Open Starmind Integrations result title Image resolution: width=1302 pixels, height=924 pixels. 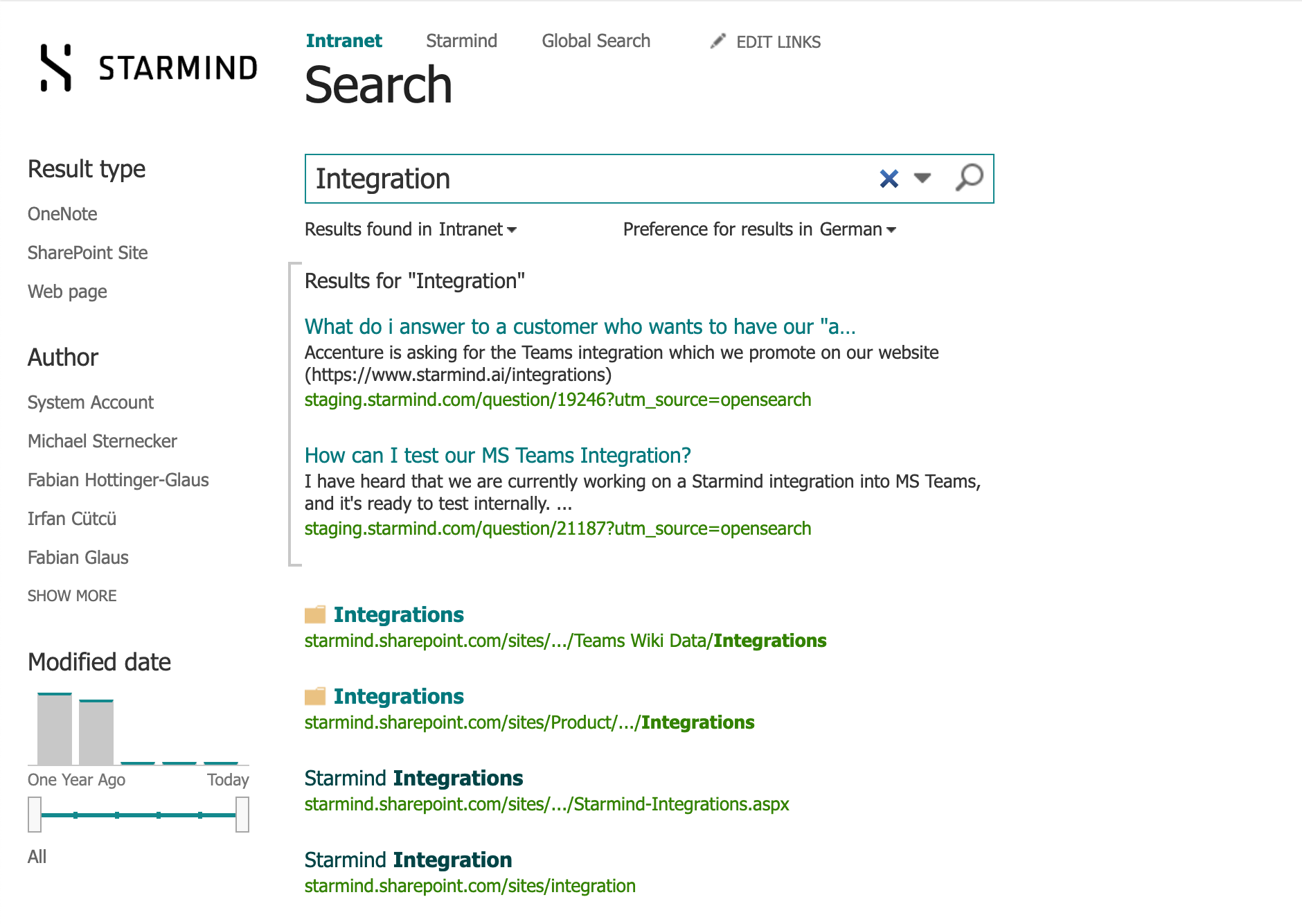[x=414, y=778]
